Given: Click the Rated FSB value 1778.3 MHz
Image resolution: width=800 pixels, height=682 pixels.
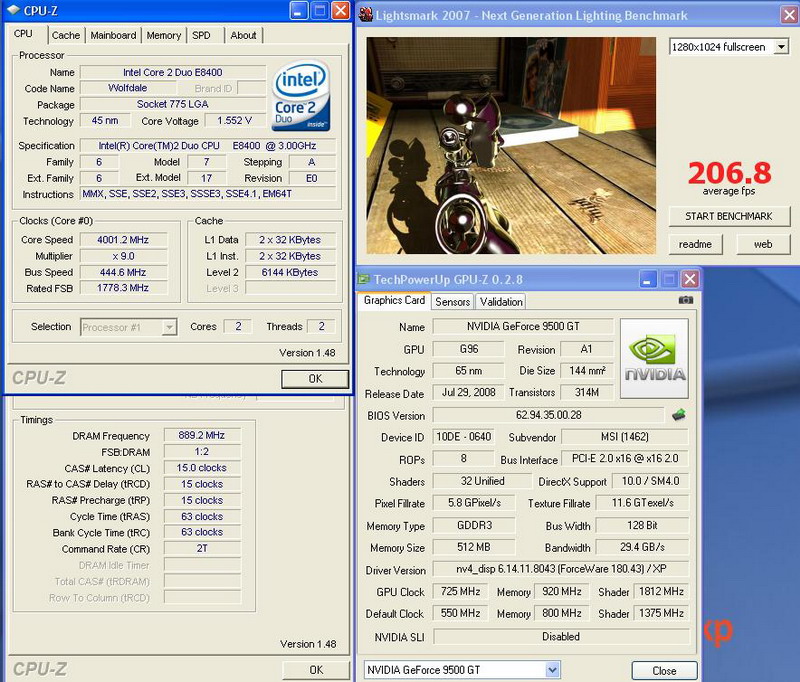Looking at the screenshot, I should (123, 288).
